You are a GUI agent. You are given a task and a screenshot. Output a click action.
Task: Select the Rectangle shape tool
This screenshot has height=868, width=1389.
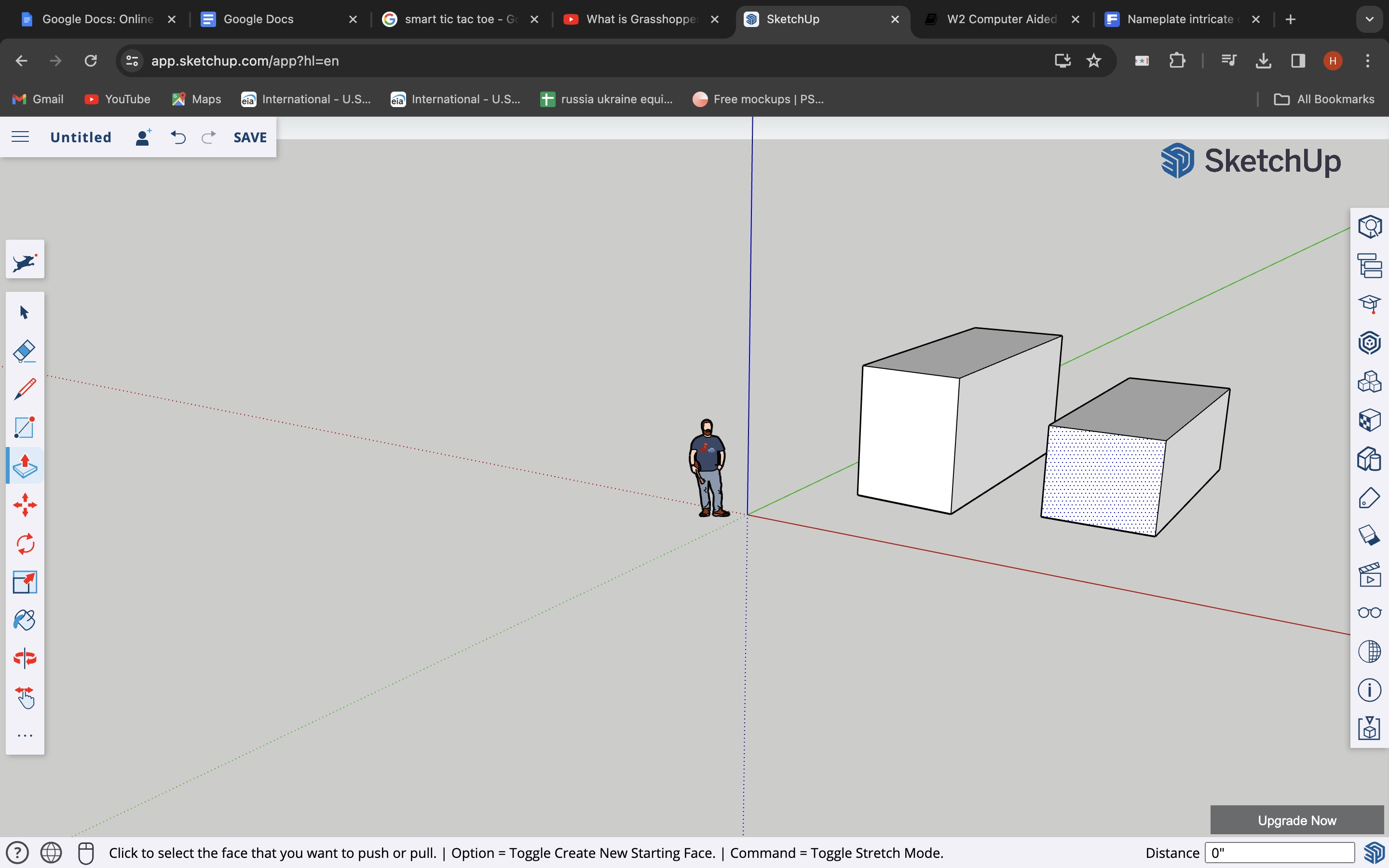pos(25,428)
